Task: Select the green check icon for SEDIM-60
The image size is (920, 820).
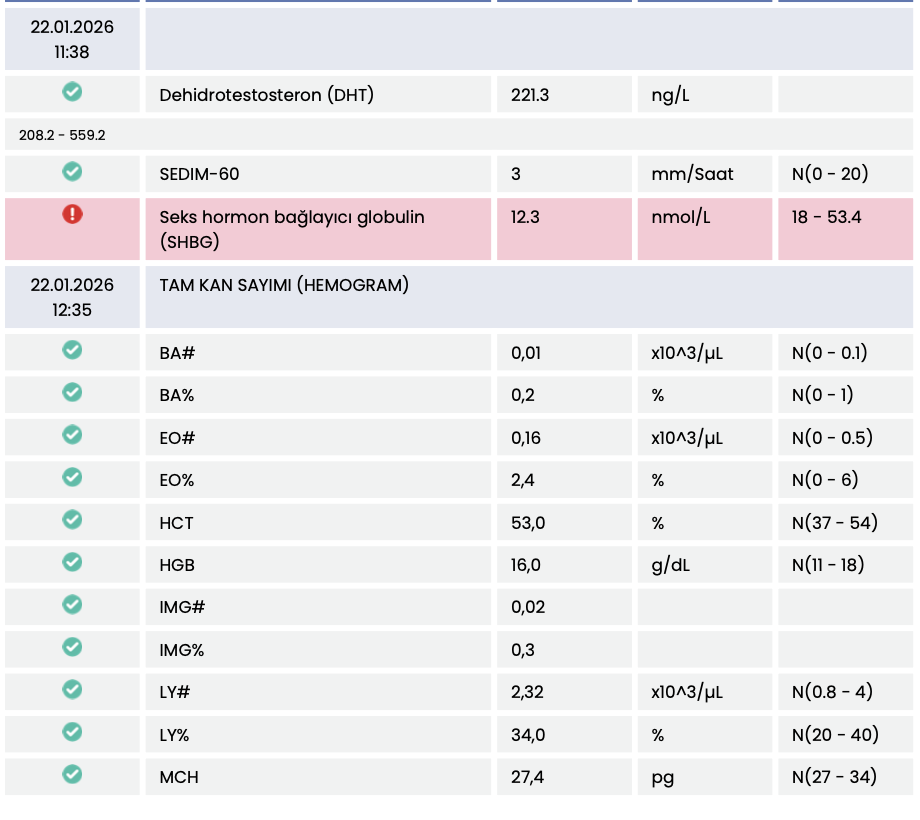Action: 72,172
